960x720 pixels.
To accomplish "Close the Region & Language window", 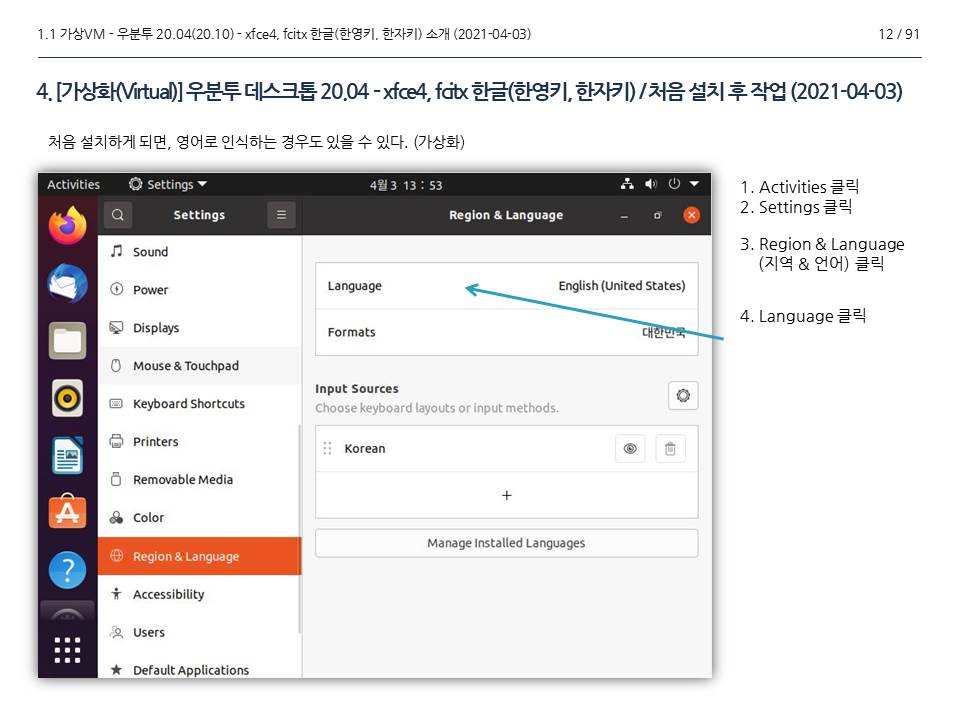I will click(x=691, y=215).
